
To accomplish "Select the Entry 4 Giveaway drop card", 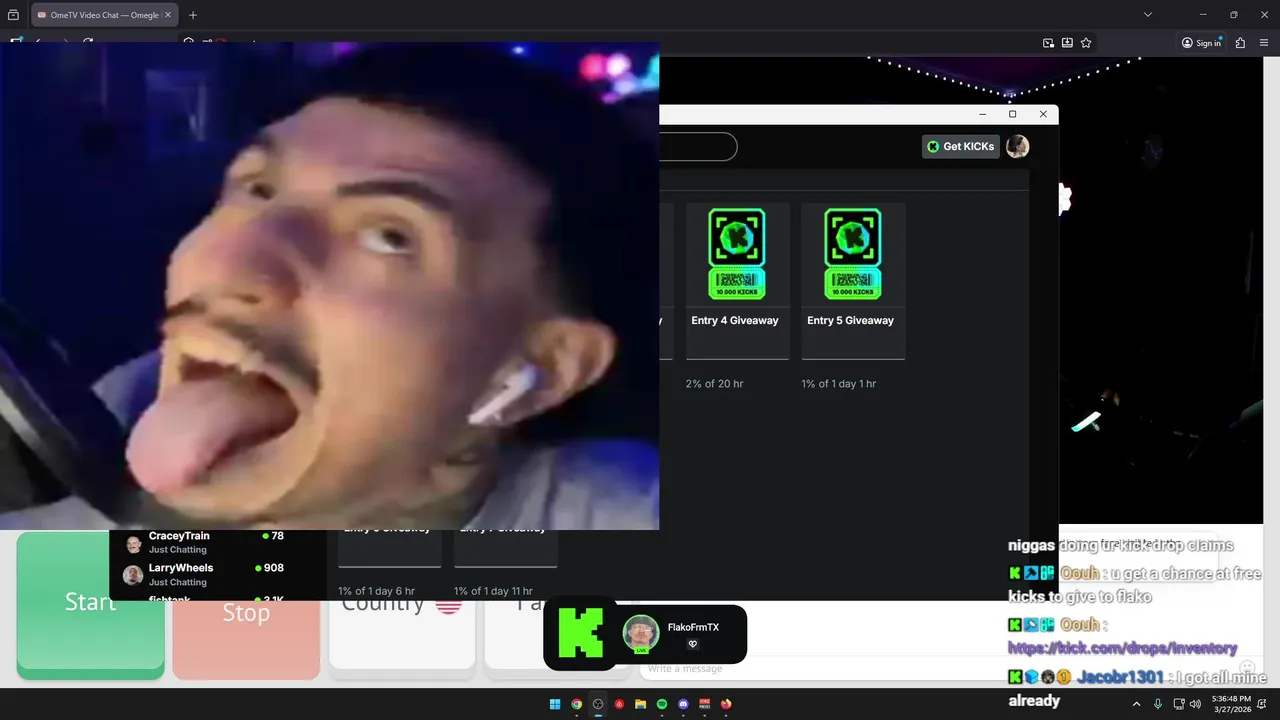I will tap(737, 281).
